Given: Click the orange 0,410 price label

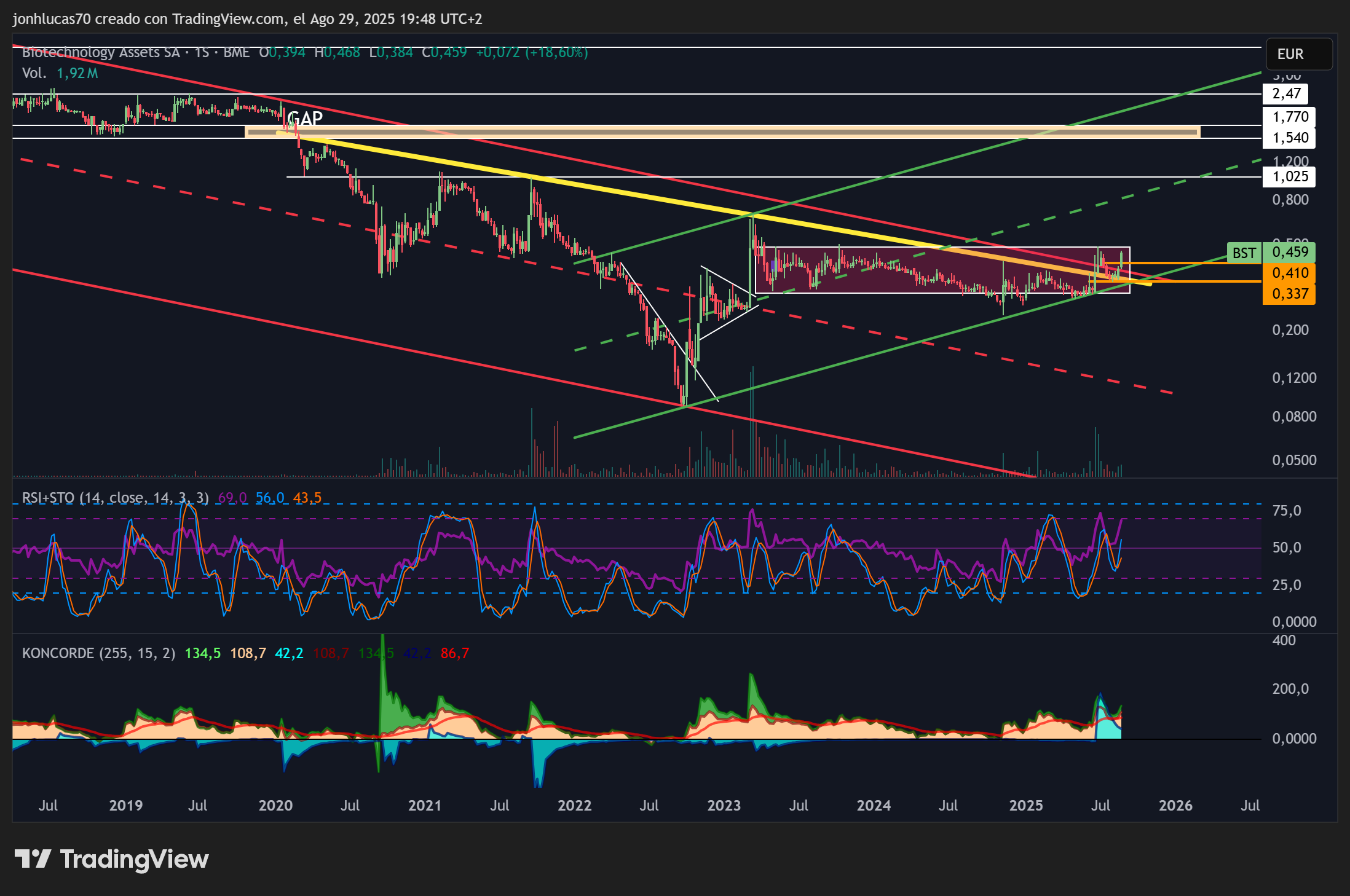Looking at the screenshot, I should pyautogui.click(x=1289, y=273).
